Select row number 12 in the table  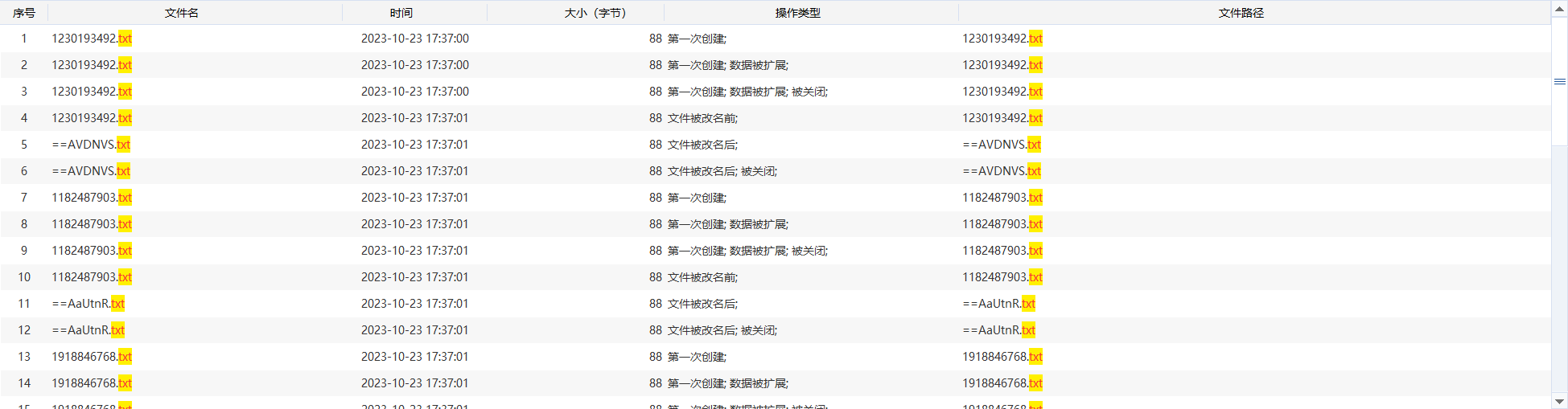24,330
